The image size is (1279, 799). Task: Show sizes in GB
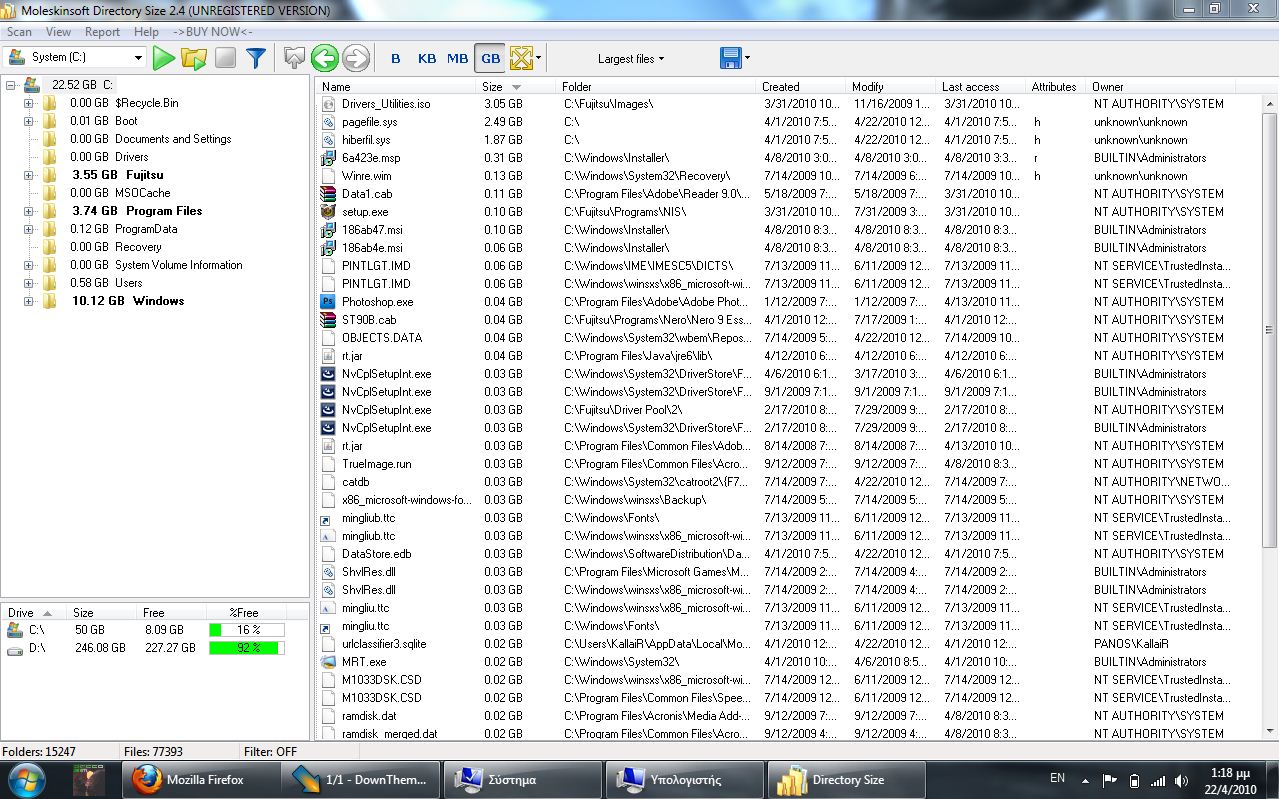pyautogui.click(x=490, y=58)
